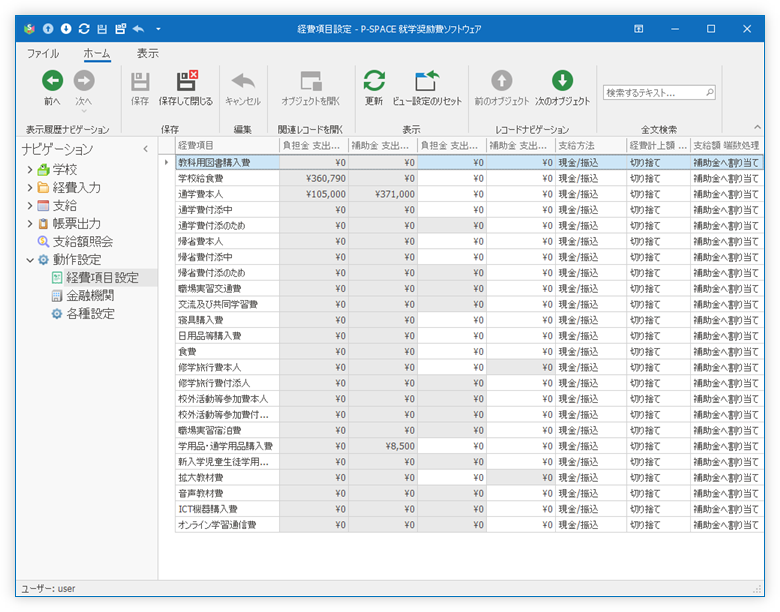The height and width of the screenshot is (612, 780).
Task: Open 支給額照会 in navigation
Action: point(83,242)
